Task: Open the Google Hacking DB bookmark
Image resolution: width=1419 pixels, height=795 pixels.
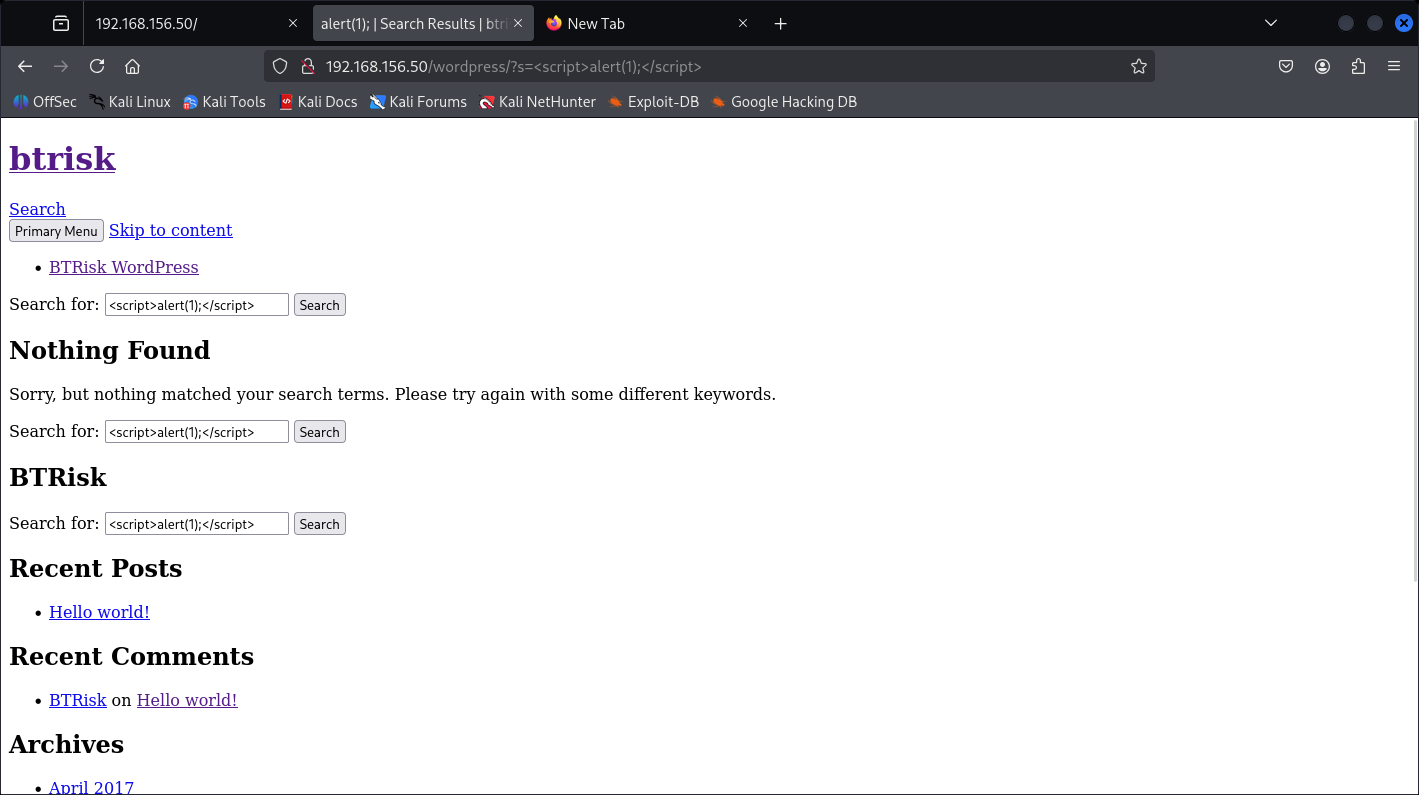Action: [784, 102]
